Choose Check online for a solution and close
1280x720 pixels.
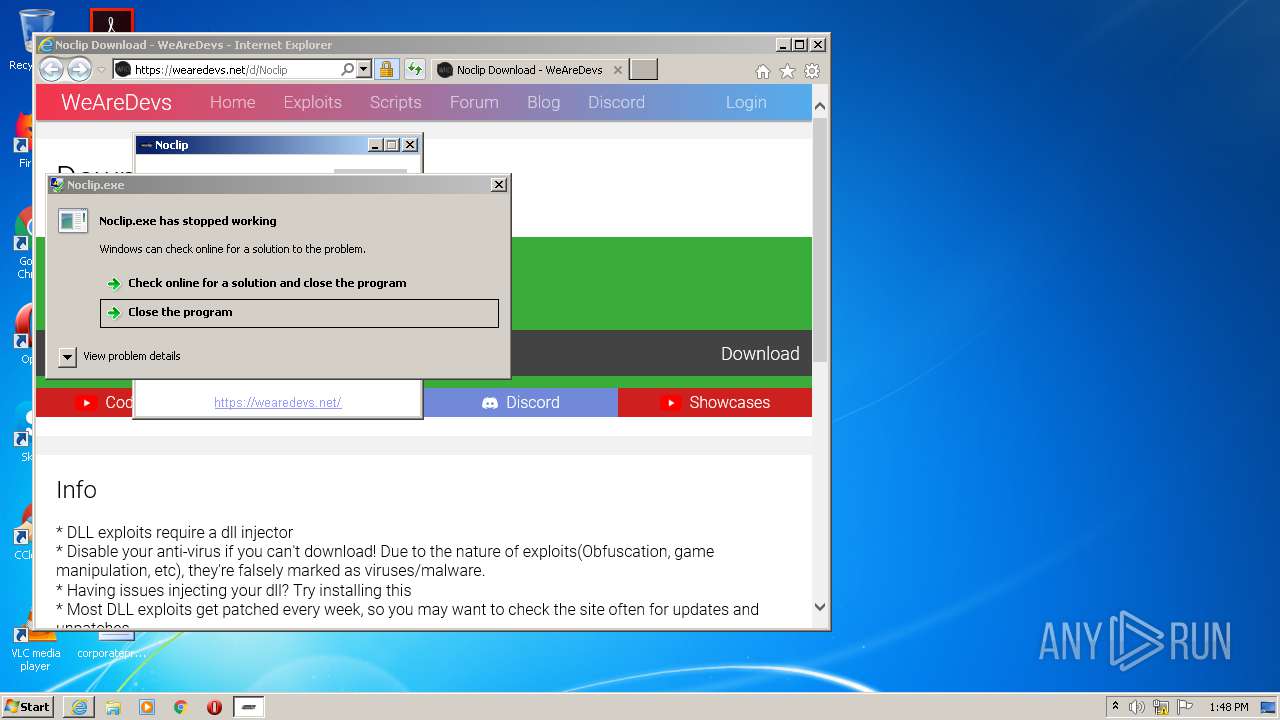pos(299,283)
